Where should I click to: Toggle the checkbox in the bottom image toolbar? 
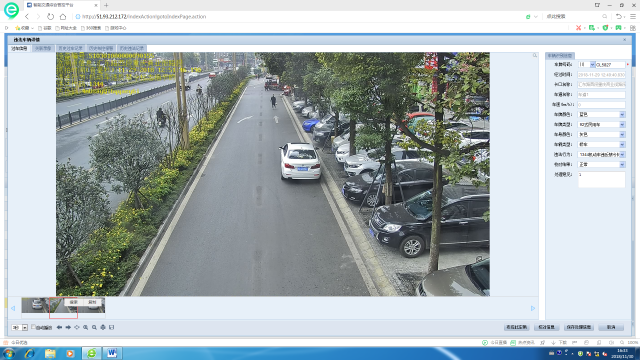point(33,327)
